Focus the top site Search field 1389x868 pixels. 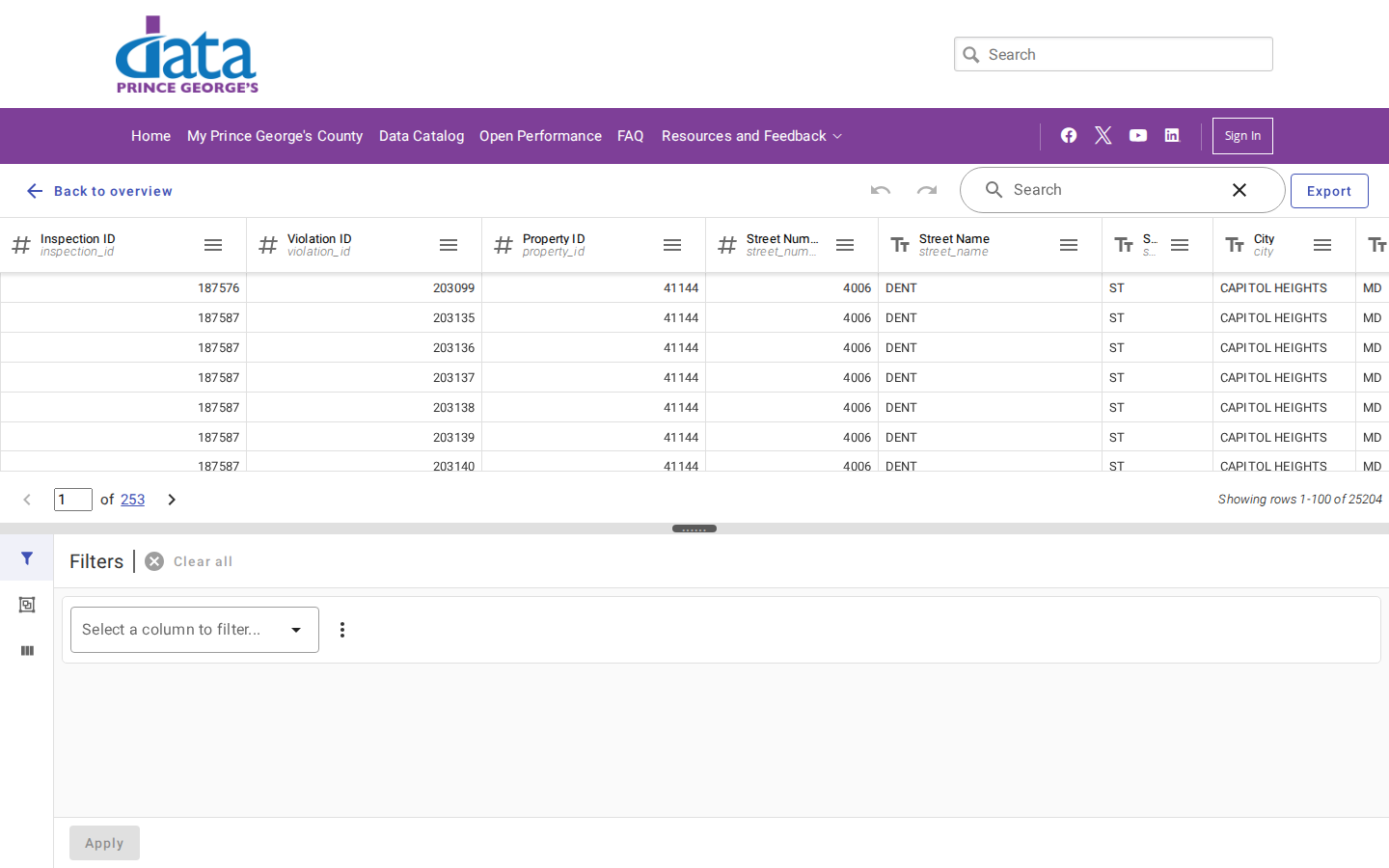click(1114, 54)
